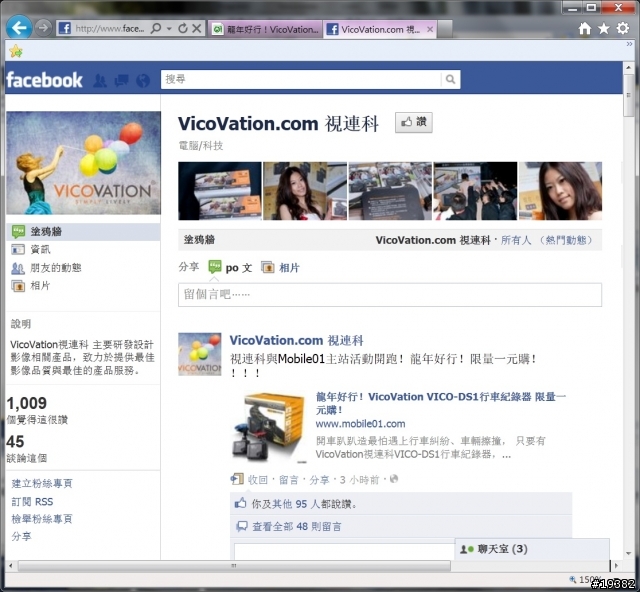
Task: Click the facebook logo
Action: (x=44, y=80)
